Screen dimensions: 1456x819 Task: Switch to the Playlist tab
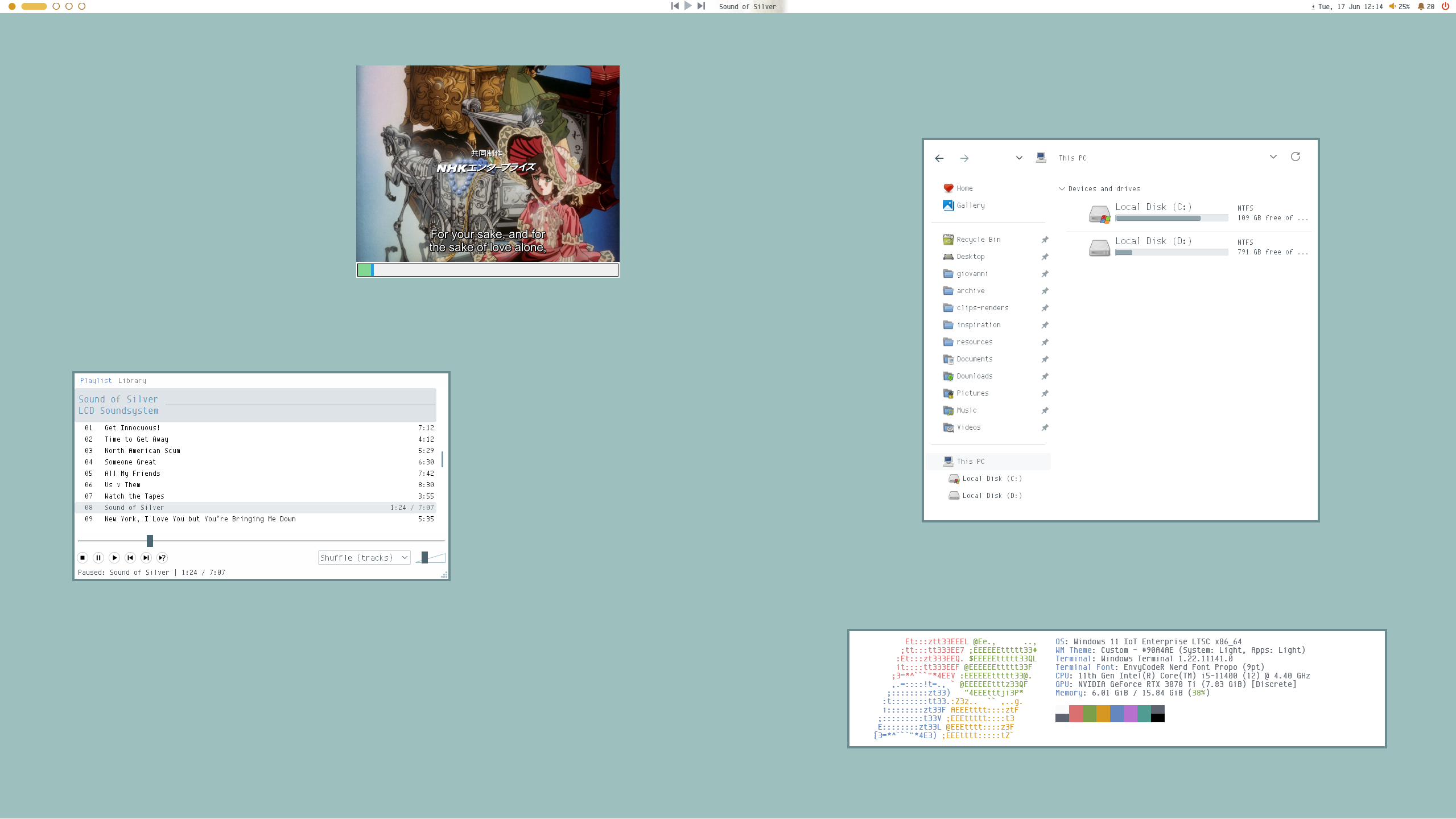click(96, 381)
